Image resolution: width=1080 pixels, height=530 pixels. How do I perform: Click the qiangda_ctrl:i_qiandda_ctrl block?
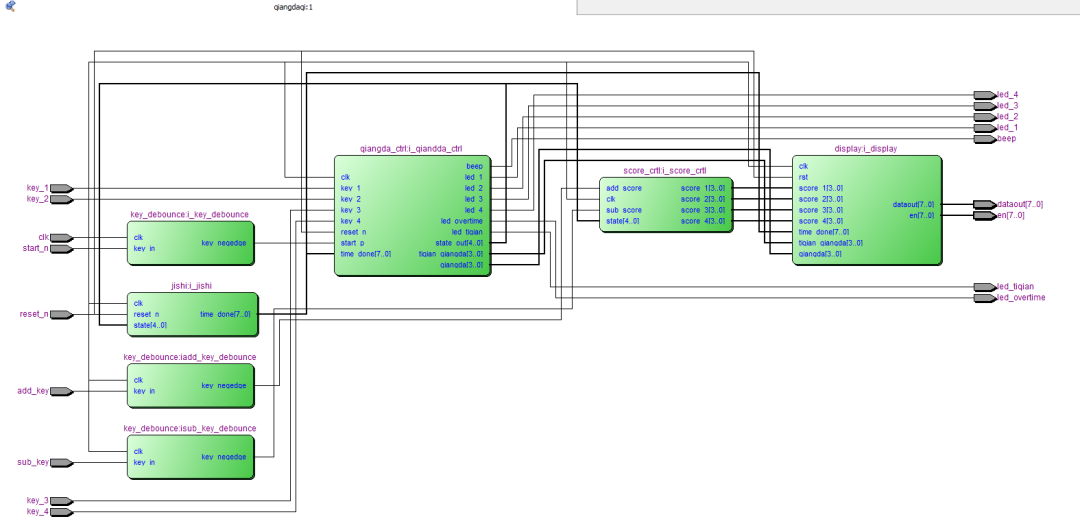click(x=412, y=216)
